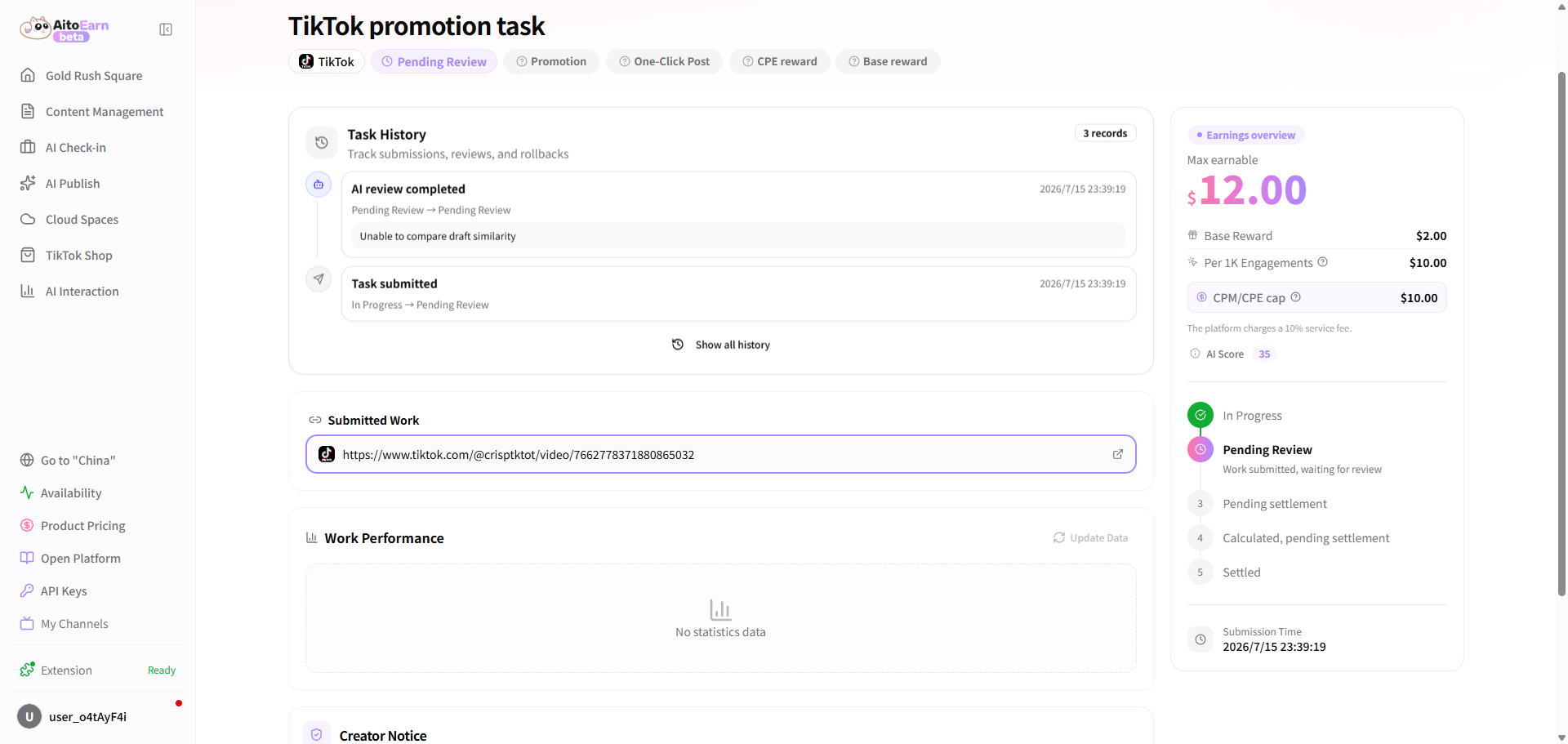Screen dimensions: 1568x744
Task: Click the page vertical scrollbar
Action: pyautogui.click(x=1561, y=333)
